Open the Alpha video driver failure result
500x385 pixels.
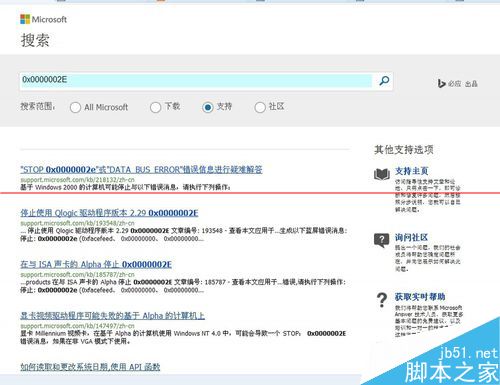coord(113,316)
